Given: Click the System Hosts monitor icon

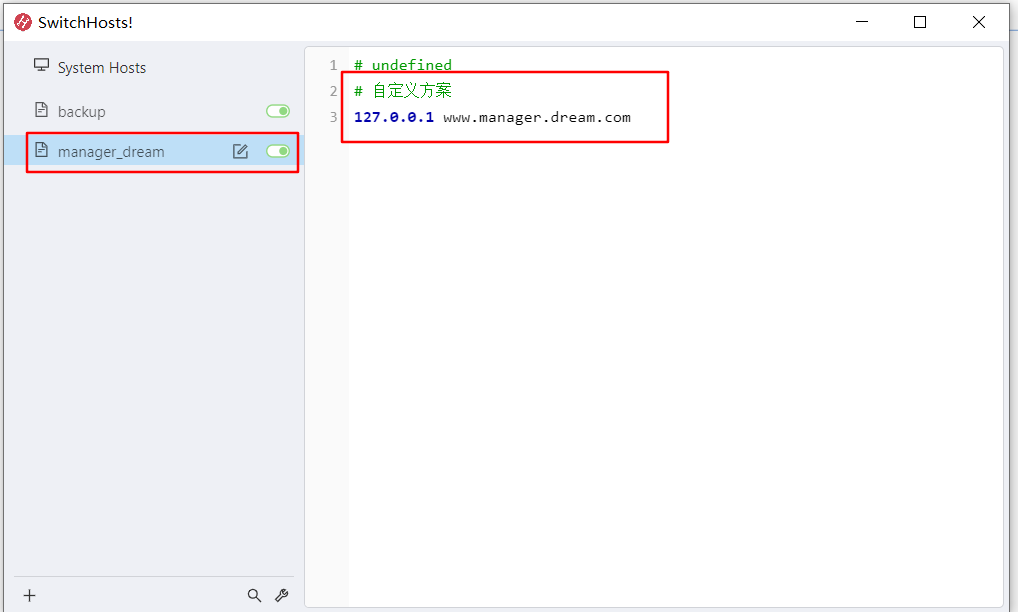Looking at the screenshot, I should [42, 65].
